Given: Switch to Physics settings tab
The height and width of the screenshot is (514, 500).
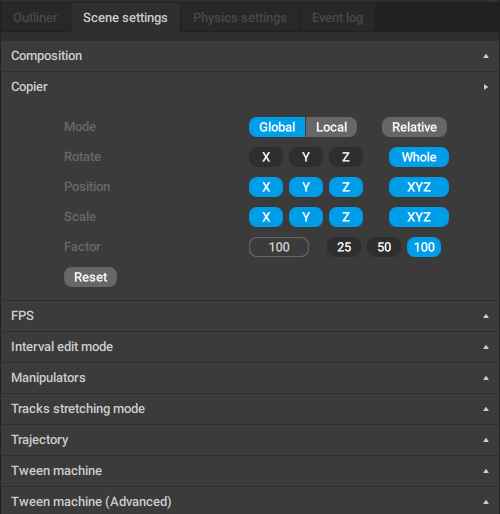Looking at the screenshot, I should (240, 18).
